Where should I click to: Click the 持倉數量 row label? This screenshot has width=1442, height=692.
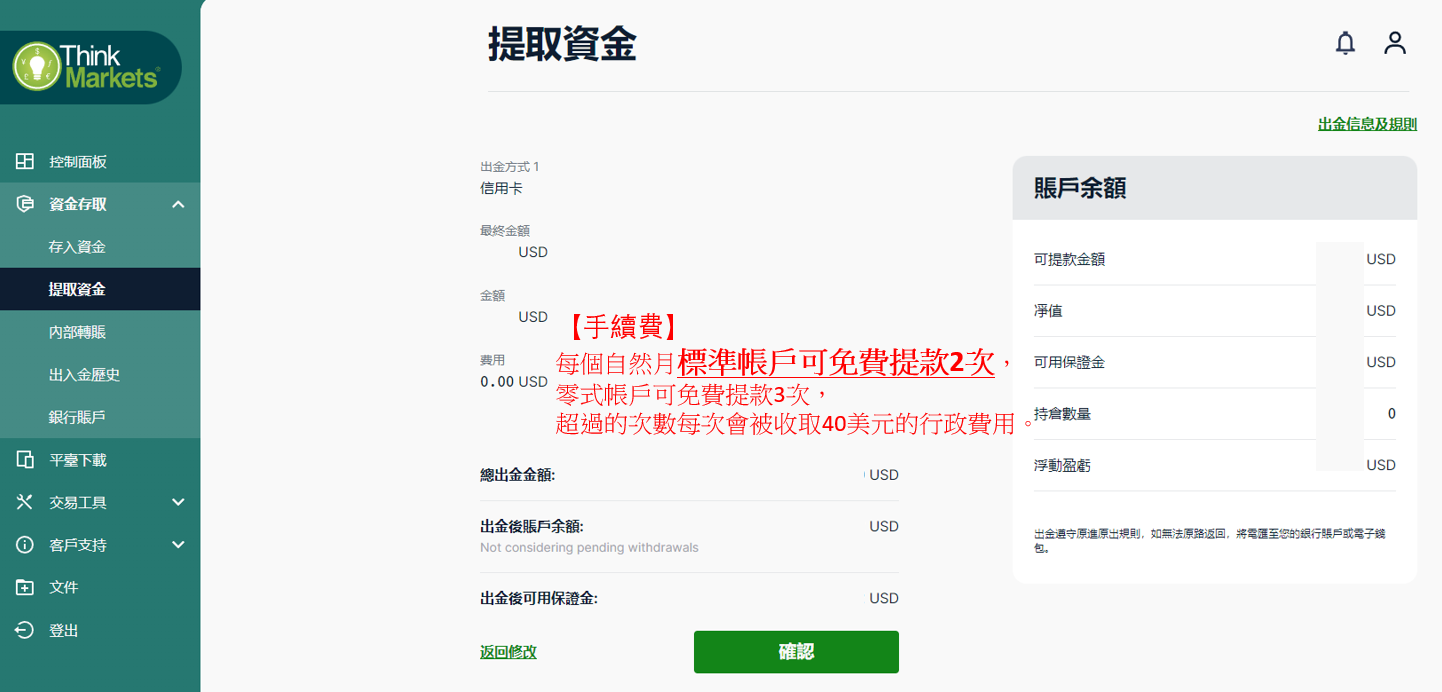click(x=1062, y=414)
